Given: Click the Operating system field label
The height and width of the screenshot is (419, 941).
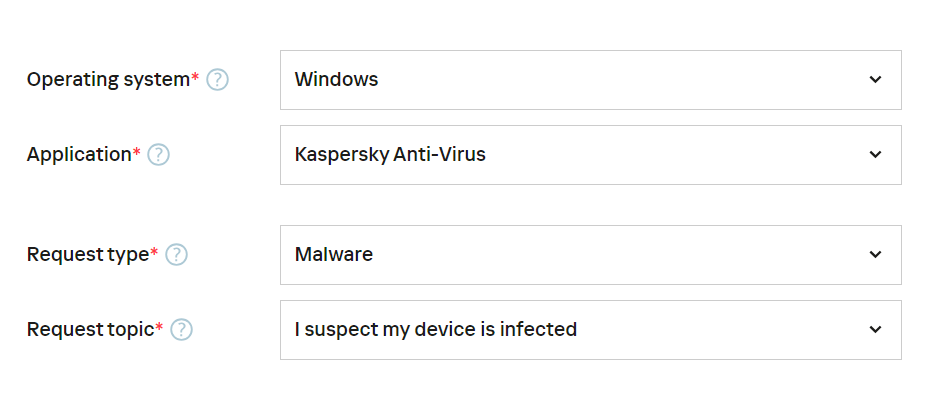Looking at the screenshot, I should [x=107, y=80].
